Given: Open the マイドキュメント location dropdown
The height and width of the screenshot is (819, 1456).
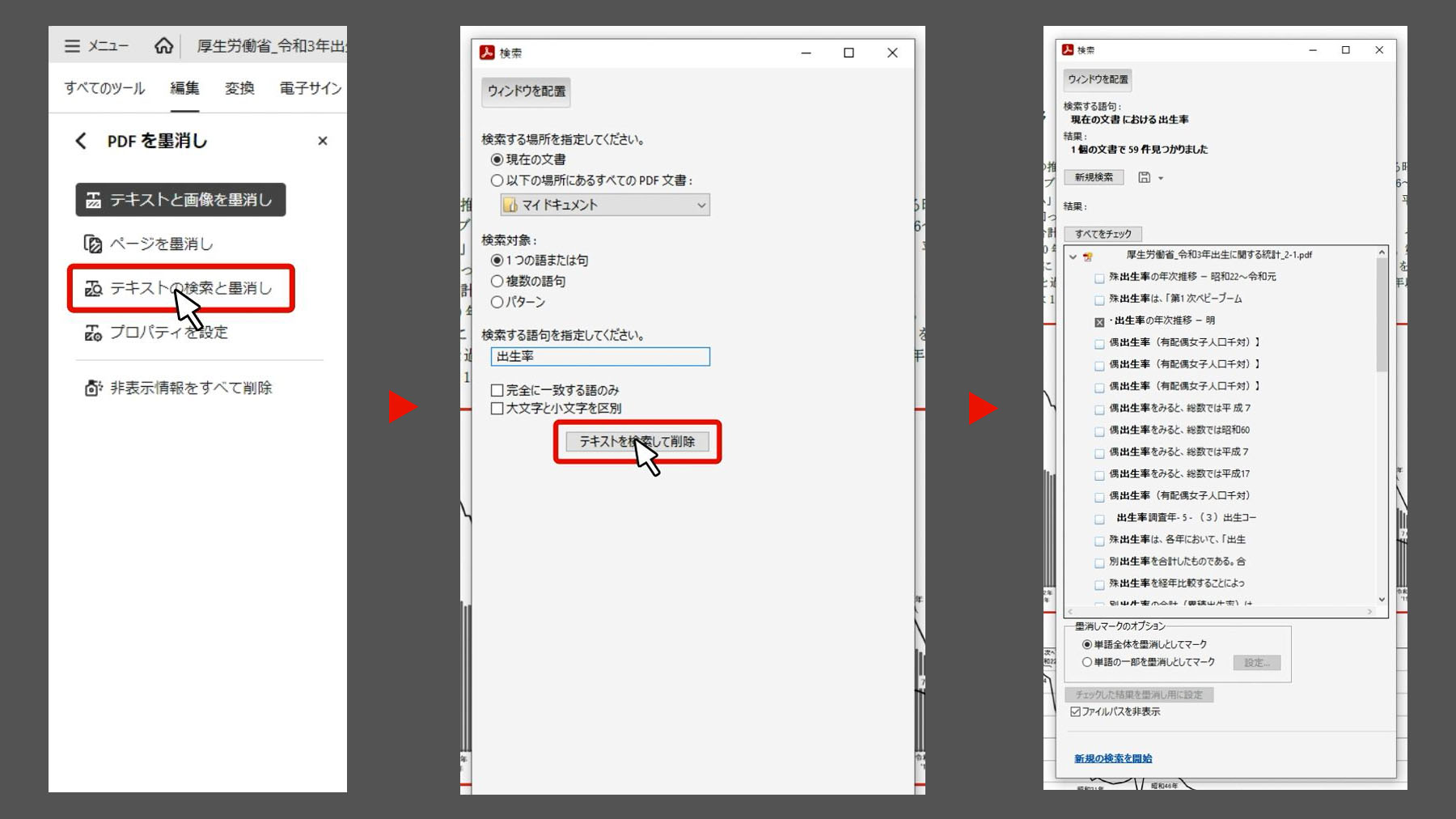Looking at the screenshot, I should pyautogui.click(x=605, y=205).
